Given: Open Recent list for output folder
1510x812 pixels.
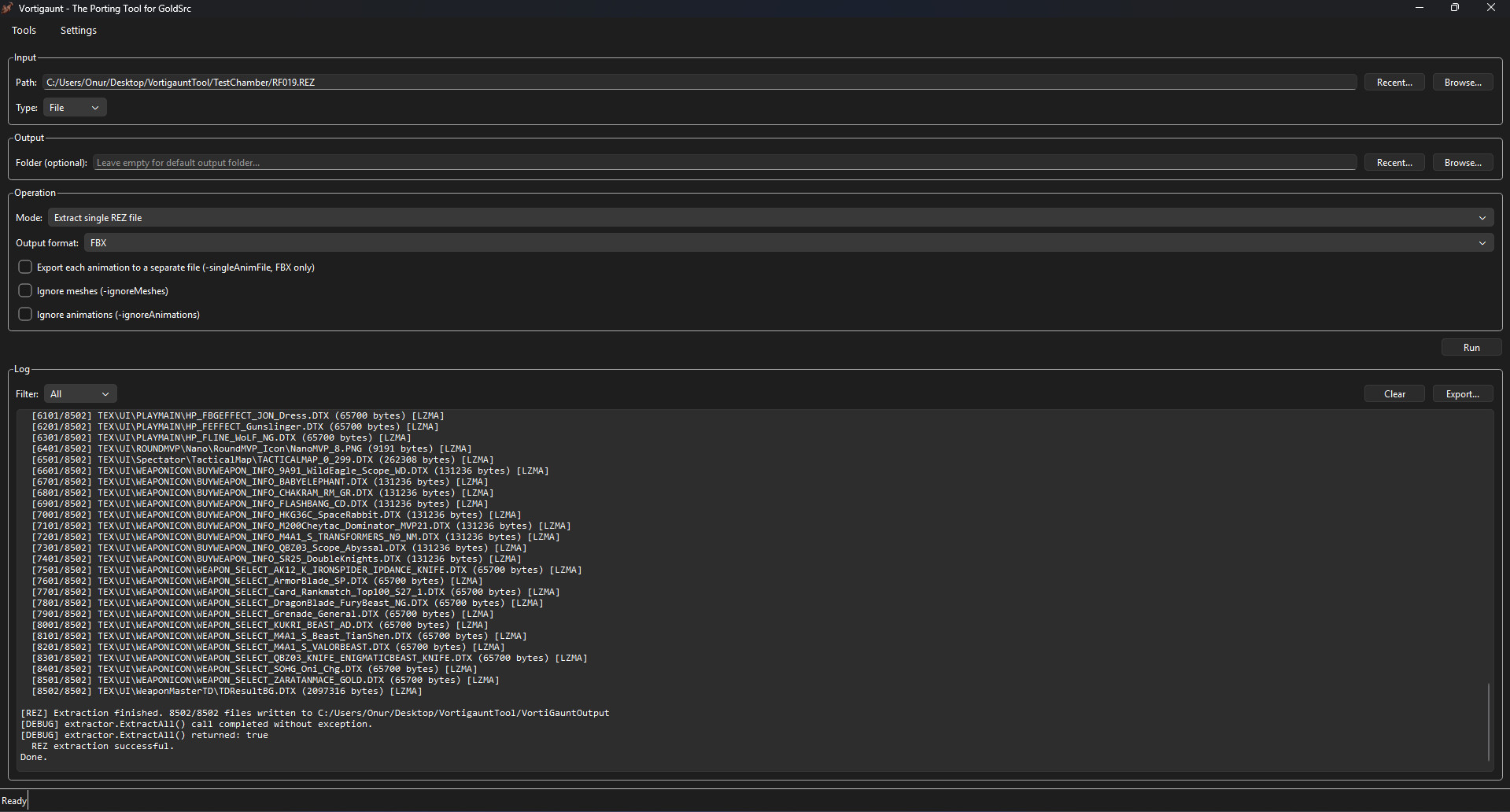Looking at the screenshot, I should 1394,163.
